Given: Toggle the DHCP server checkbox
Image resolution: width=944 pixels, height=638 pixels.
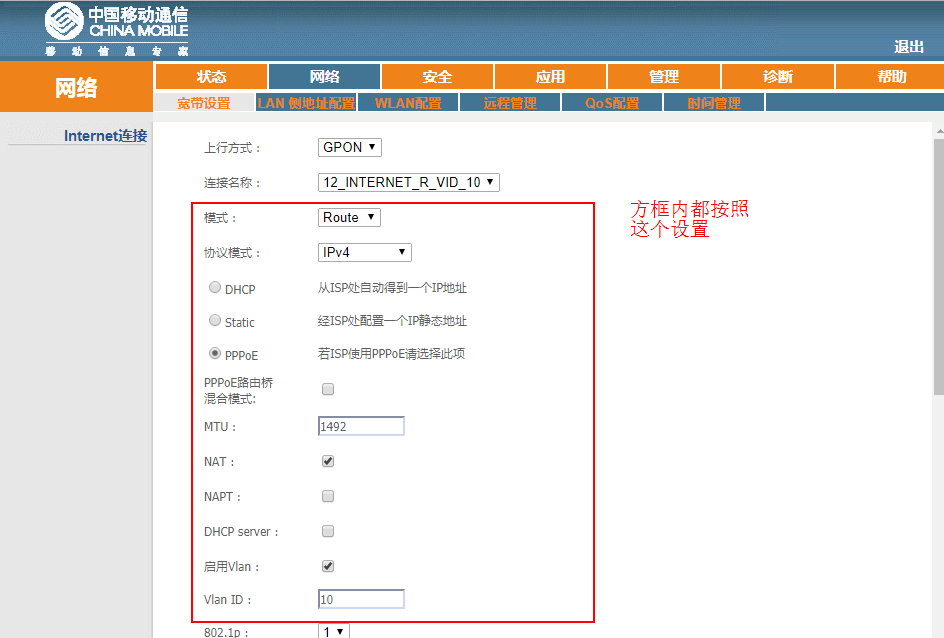Looking at the screenshot, I should click(328, 531).
